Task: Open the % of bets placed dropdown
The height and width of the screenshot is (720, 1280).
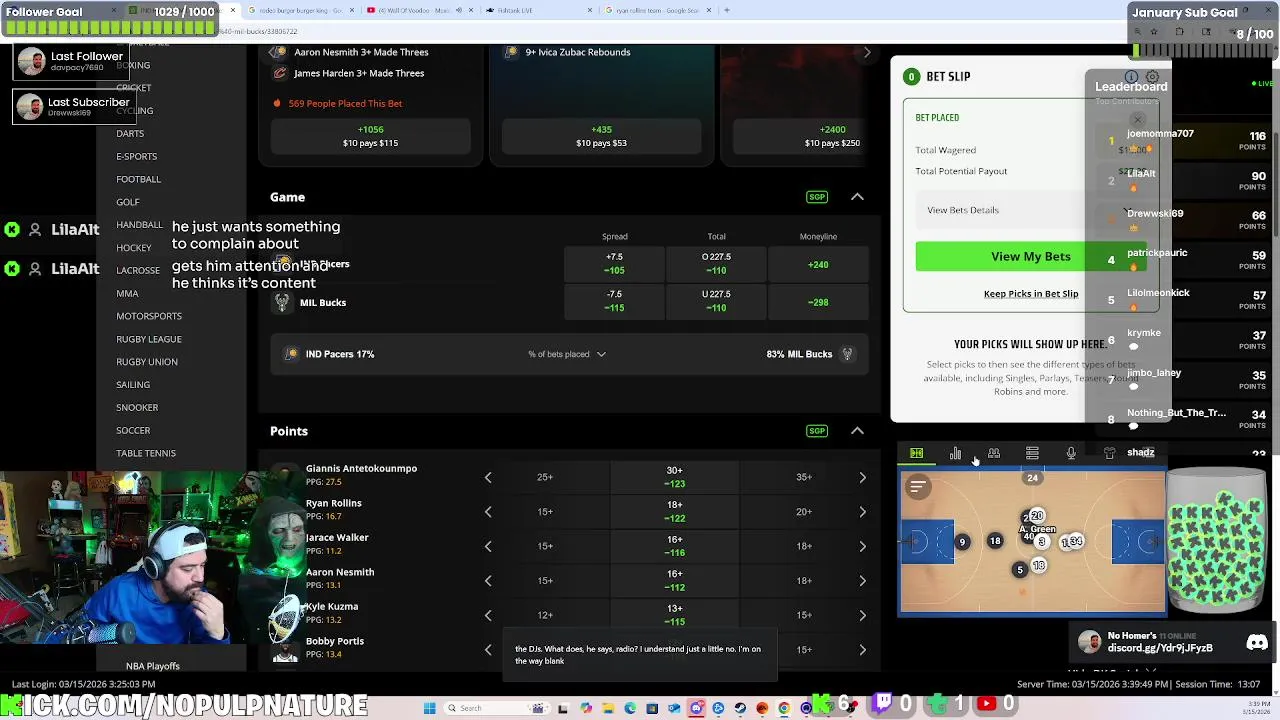Action: tap(567, 354)
